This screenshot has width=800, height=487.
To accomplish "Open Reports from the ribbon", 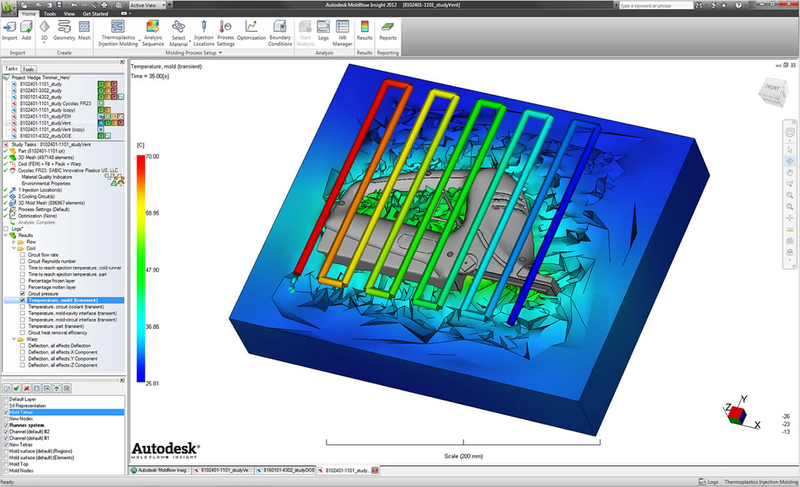I will 388,31.
